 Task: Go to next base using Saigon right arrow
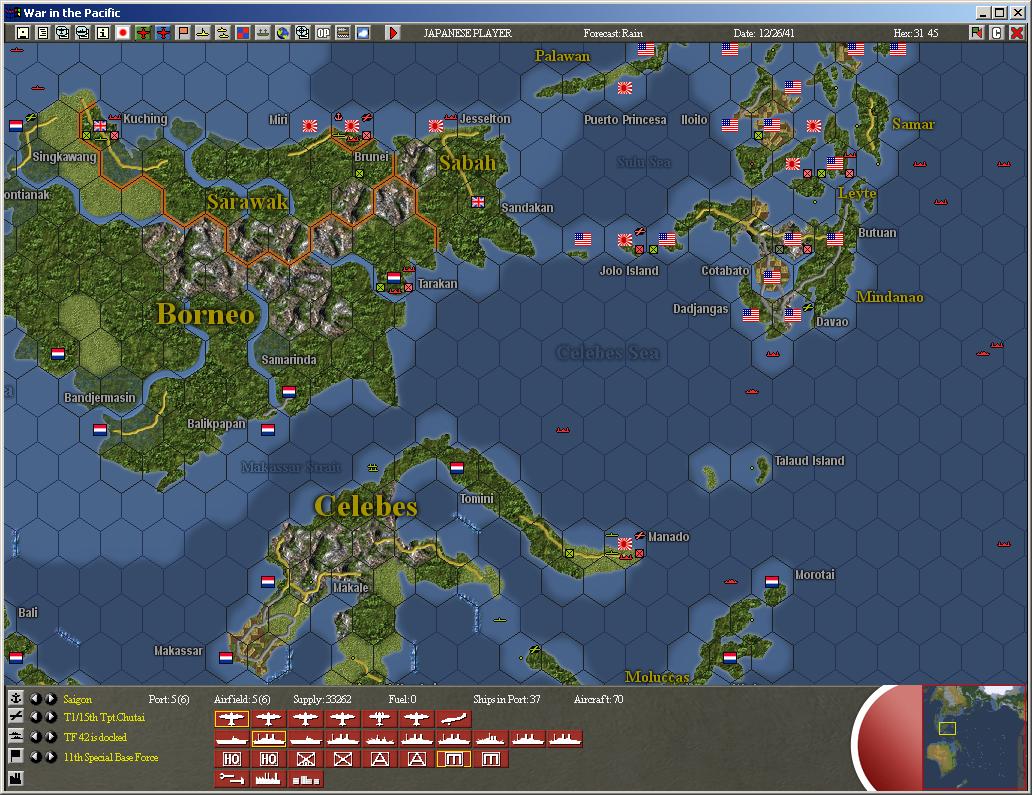[x=50, y=698]
